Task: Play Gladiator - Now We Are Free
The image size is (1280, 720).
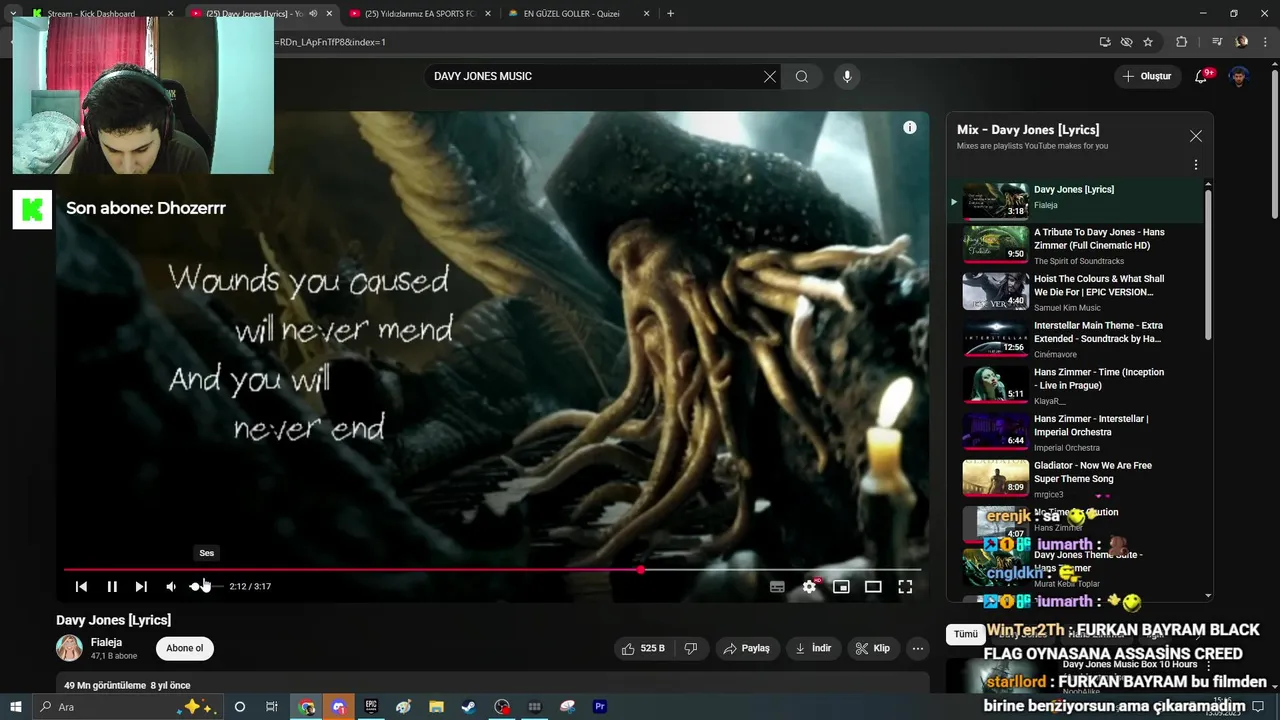Action: click(1075, 478)
